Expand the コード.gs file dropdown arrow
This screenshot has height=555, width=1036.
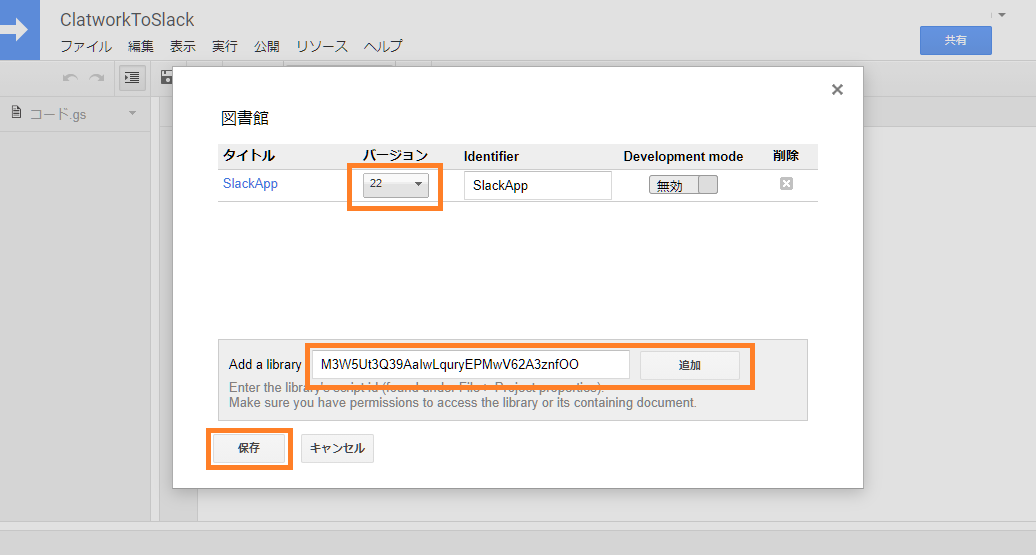[132, 114]
